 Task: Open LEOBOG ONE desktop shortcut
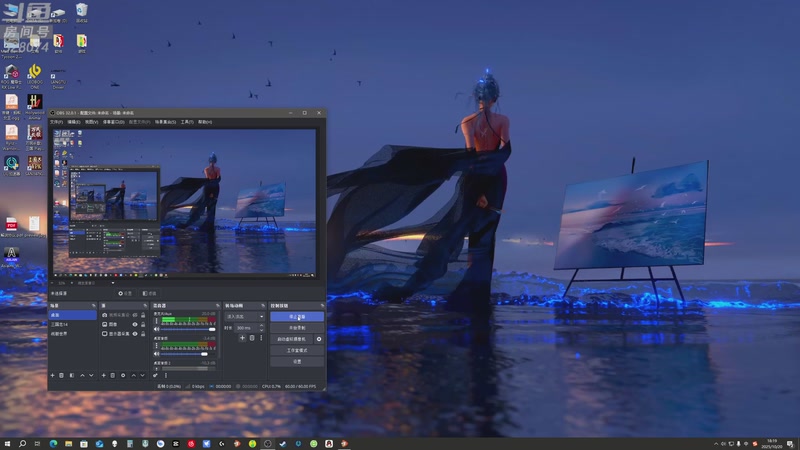(x=35, y=77)
